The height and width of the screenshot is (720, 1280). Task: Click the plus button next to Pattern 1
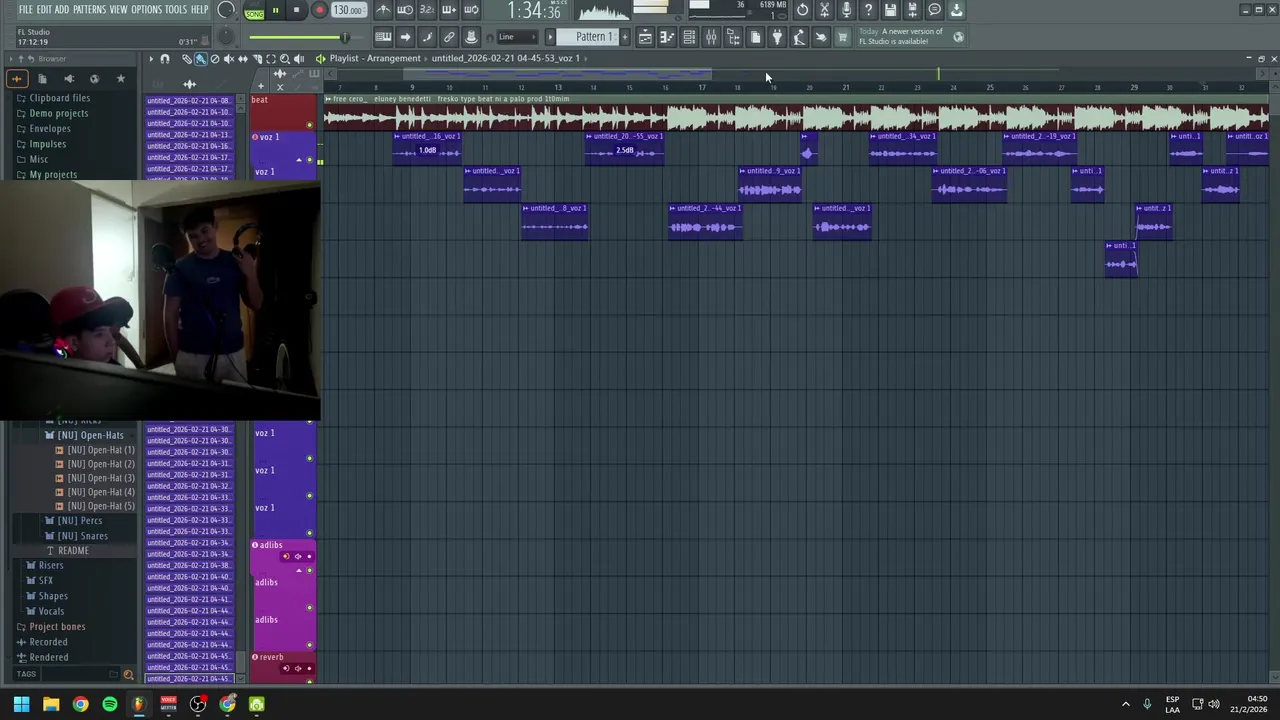tap(625, 37)
